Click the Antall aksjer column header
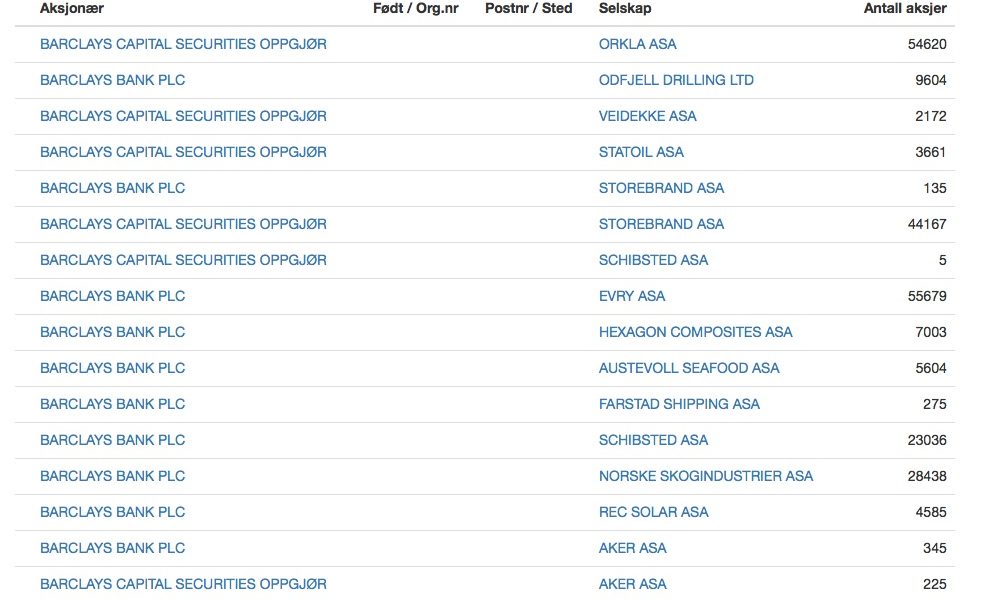991x600 pixels. pyautogui.click(x=905, y=9)
